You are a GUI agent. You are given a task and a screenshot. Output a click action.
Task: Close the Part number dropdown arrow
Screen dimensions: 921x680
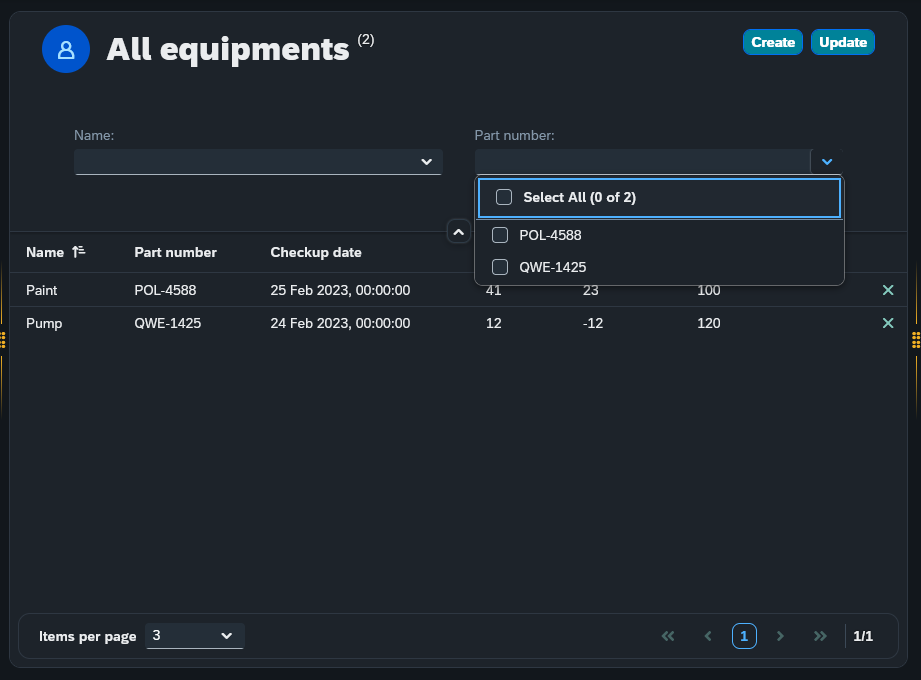point(827,162)
